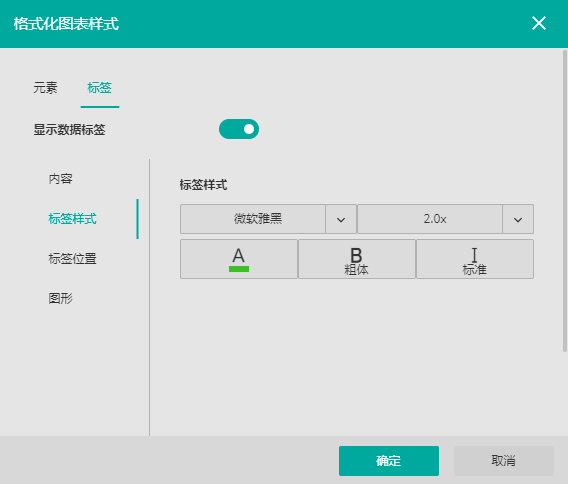568x484 pixels.
Task: Toggle the 显示数据标签 switch off
Action: [x=239, y=129]
